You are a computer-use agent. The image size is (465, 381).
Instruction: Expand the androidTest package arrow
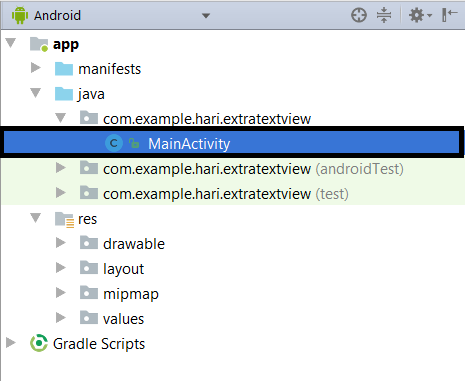(x=60, y=168)
